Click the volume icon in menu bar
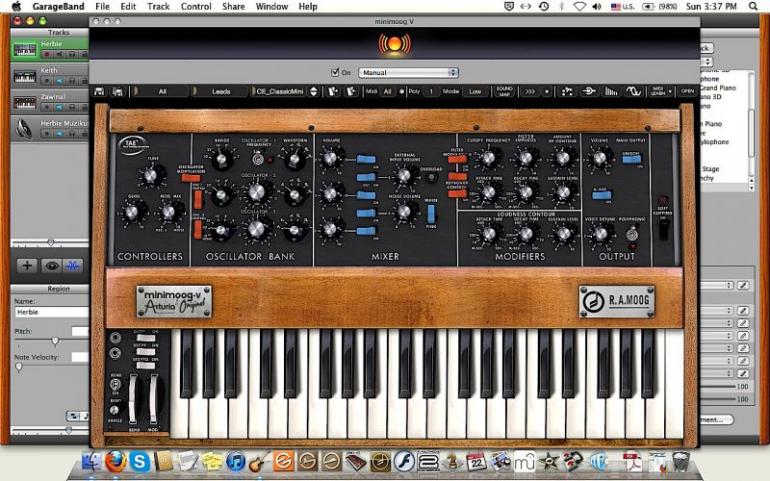This screenshot has height=481, width=770. click(597, 6)
